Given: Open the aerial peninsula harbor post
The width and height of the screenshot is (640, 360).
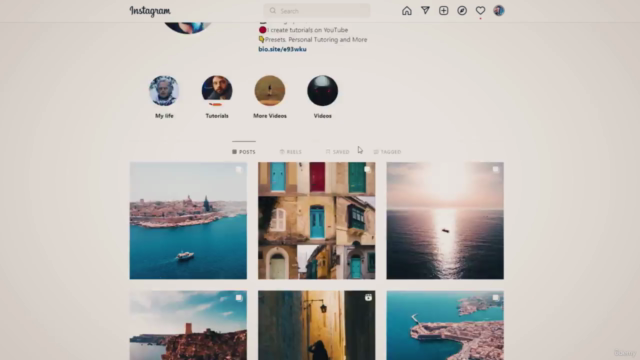Looking at the screenshot, I should pos(445,325).
